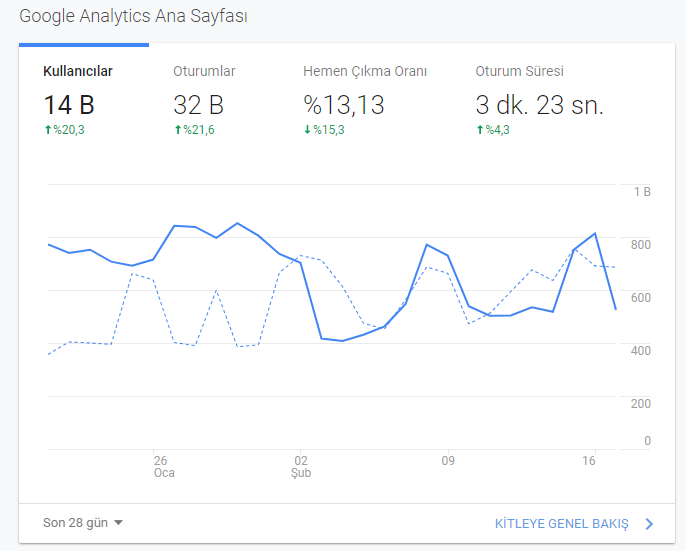Click the 09 date label on the axis

pos(448,460)
